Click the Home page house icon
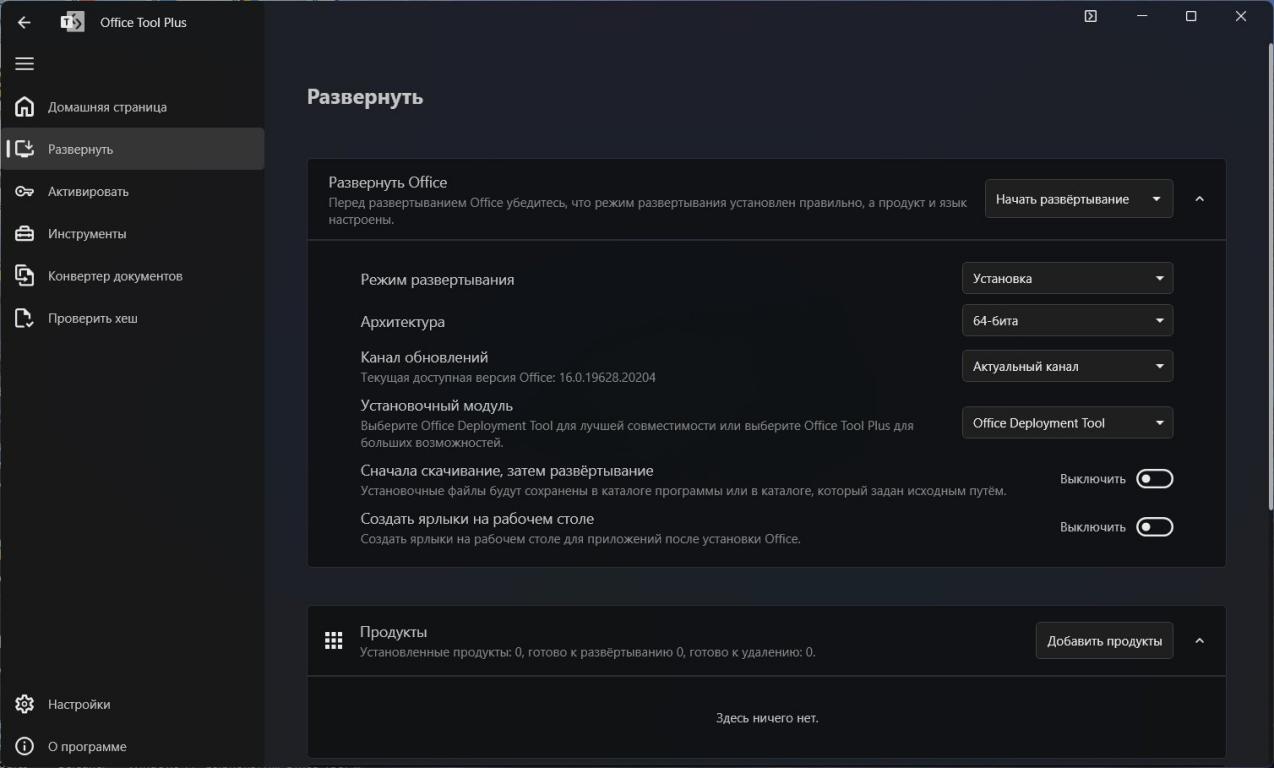This screenshot has height=768, width=1274. coord(24,107)
